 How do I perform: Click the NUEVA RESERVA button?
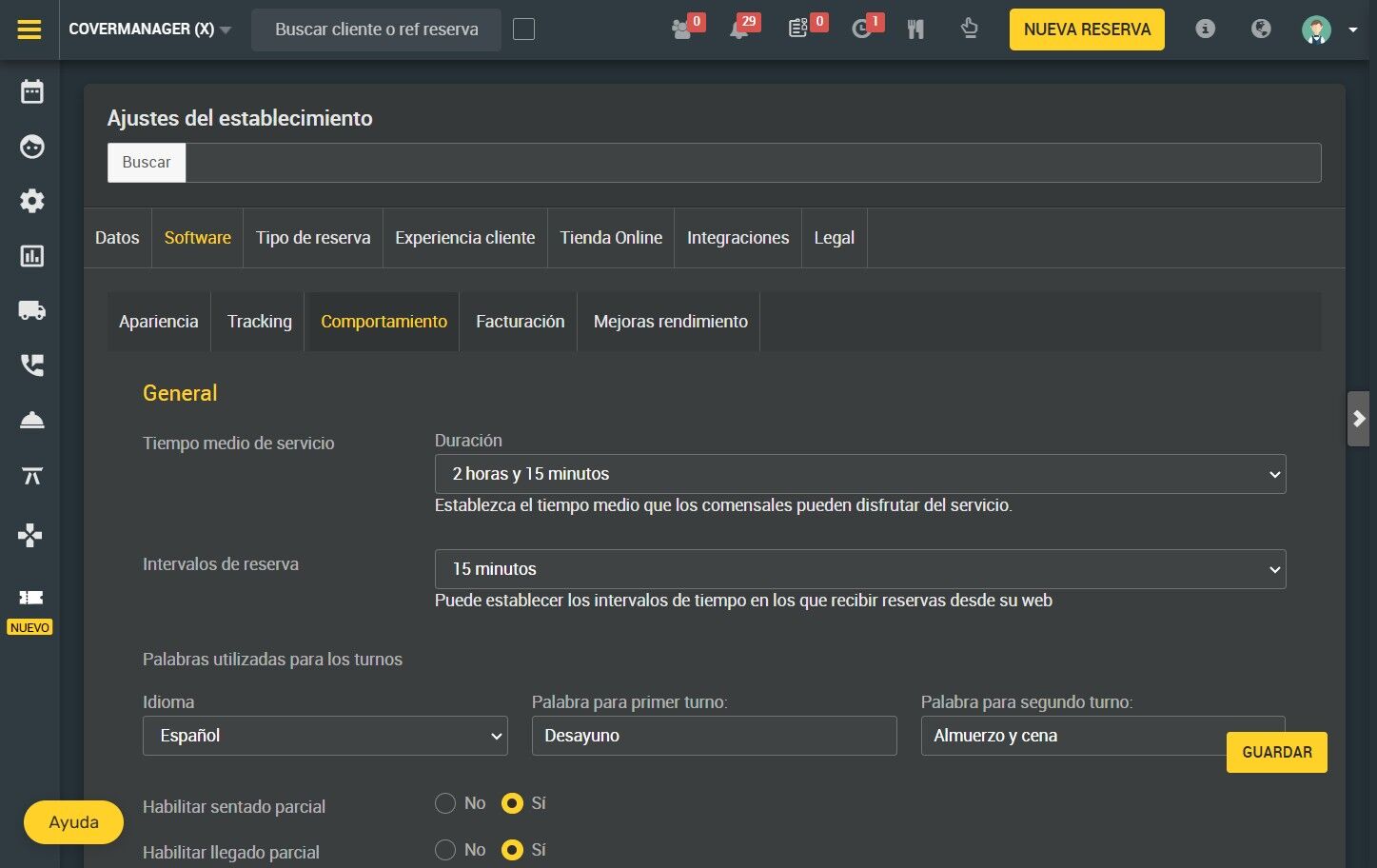(x=1087, y=30)
